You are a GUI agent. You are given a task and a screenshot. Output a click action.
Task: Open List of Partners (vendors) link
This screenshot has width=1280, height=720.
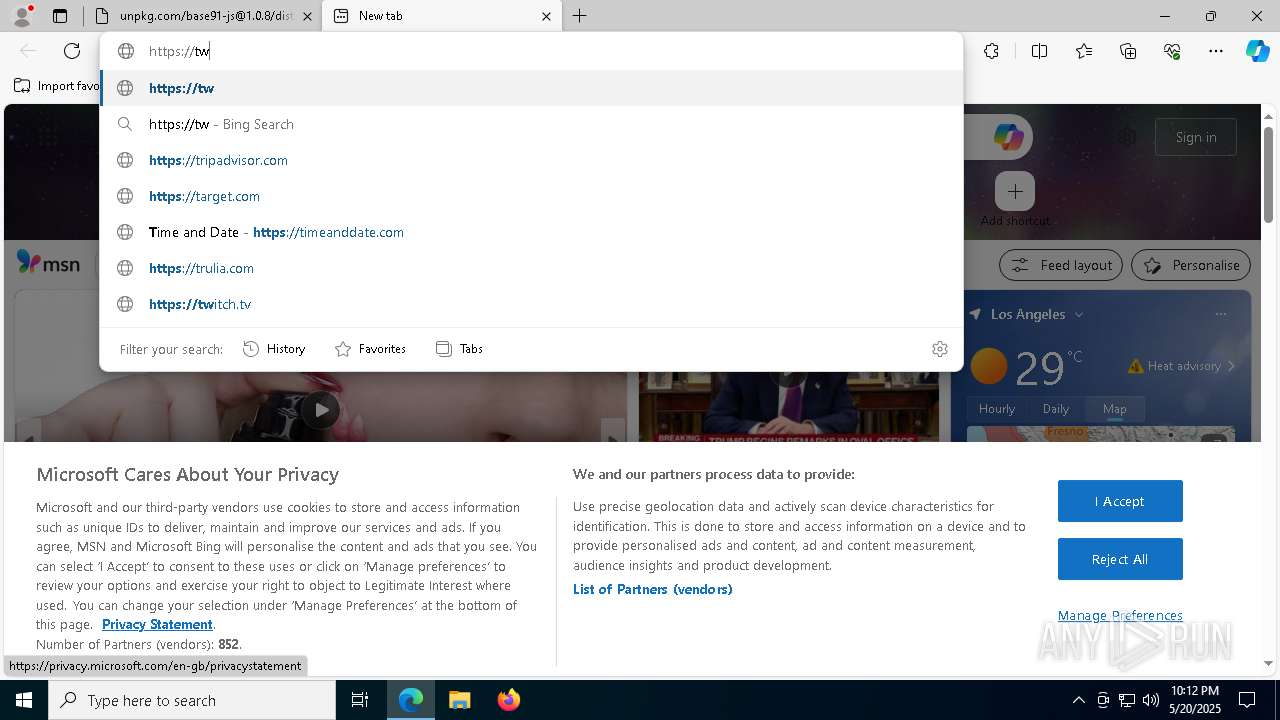tap(653, 589)
